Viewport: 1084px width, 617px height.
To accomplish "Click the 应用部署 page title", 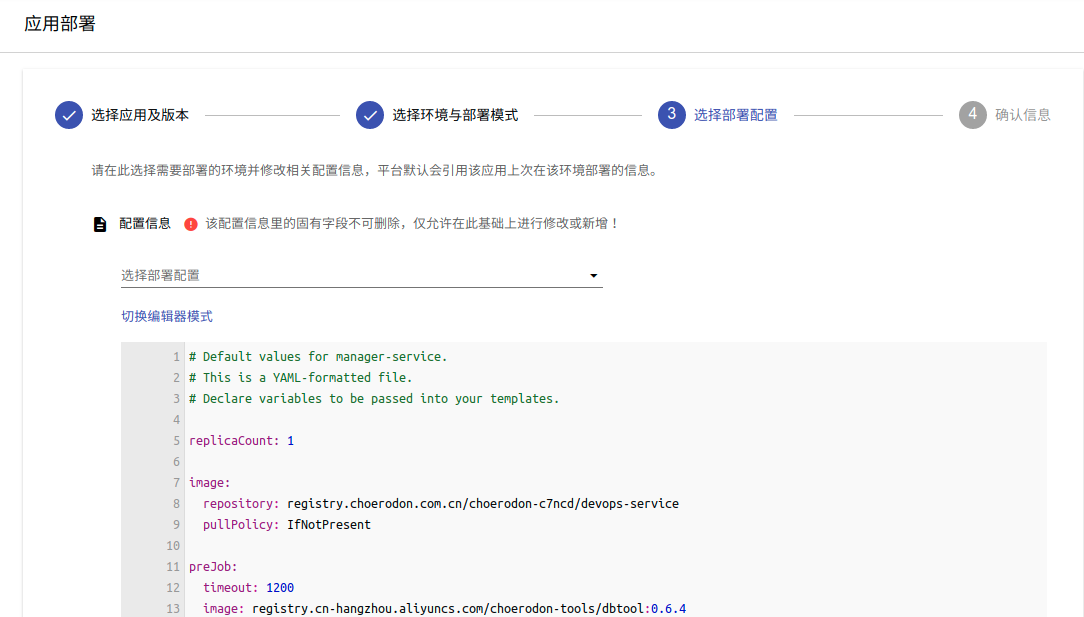I will [x=60, y=24].
